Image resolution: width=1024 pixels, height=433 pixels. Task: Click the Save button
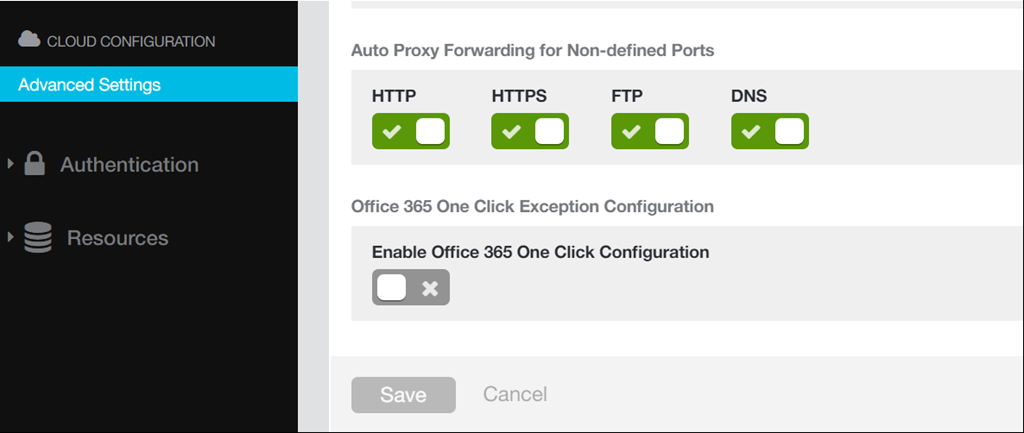404,394
